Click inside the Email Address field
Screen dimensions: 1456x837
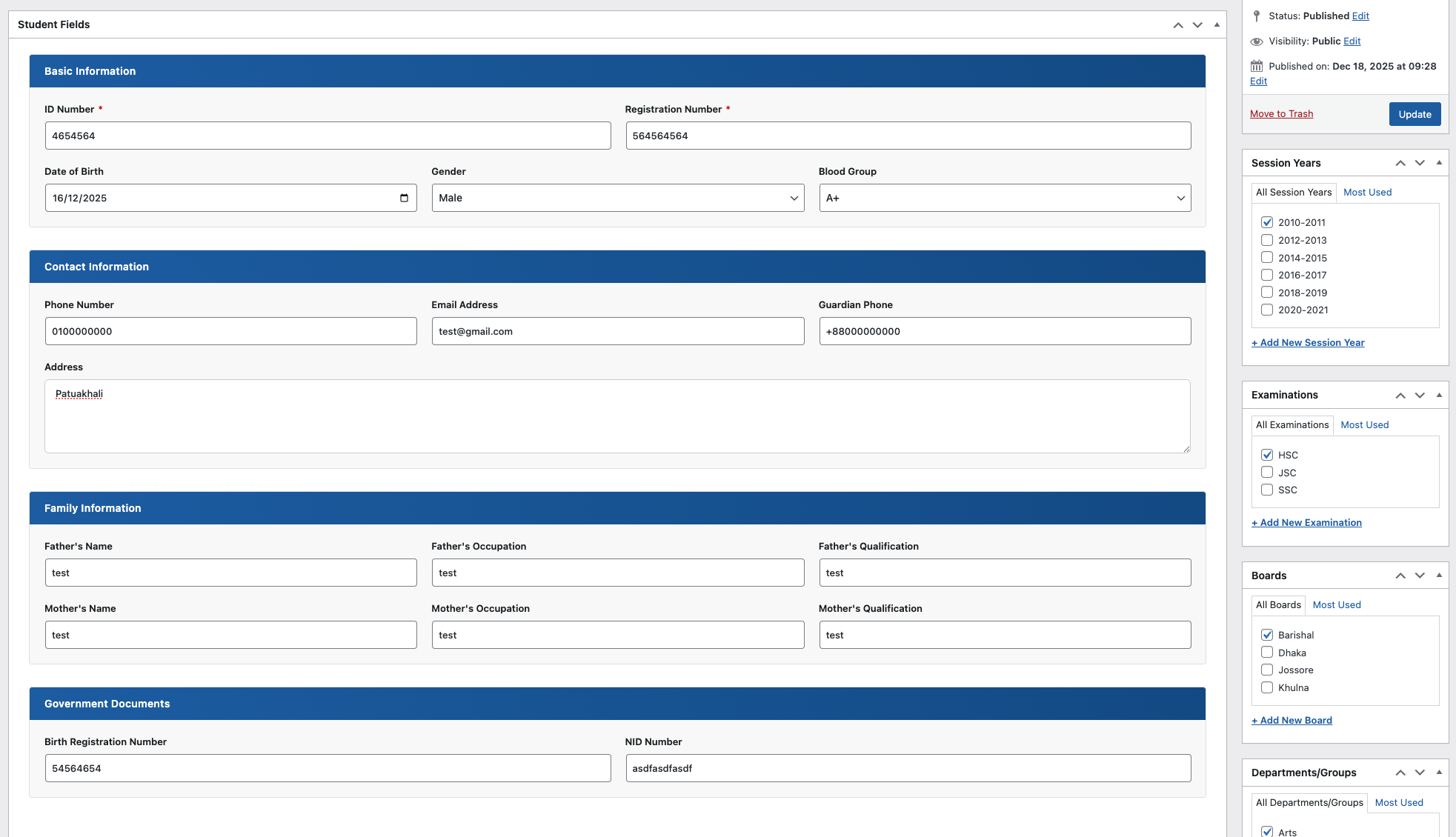pos(617,331)
